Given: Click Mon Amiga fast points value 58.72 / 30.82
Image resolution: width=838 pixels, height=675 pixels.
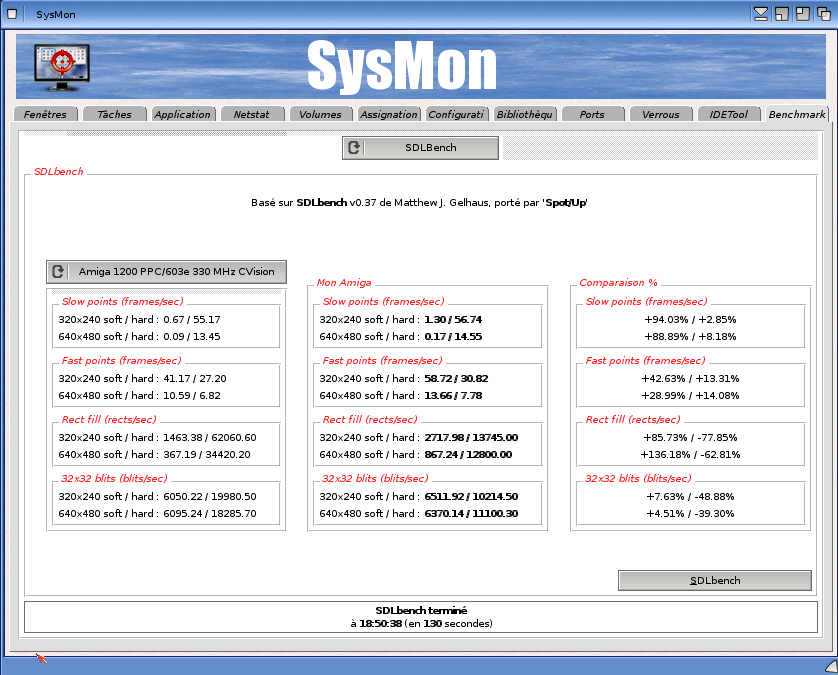Looking at the screenshot, I should coord(456,378).
